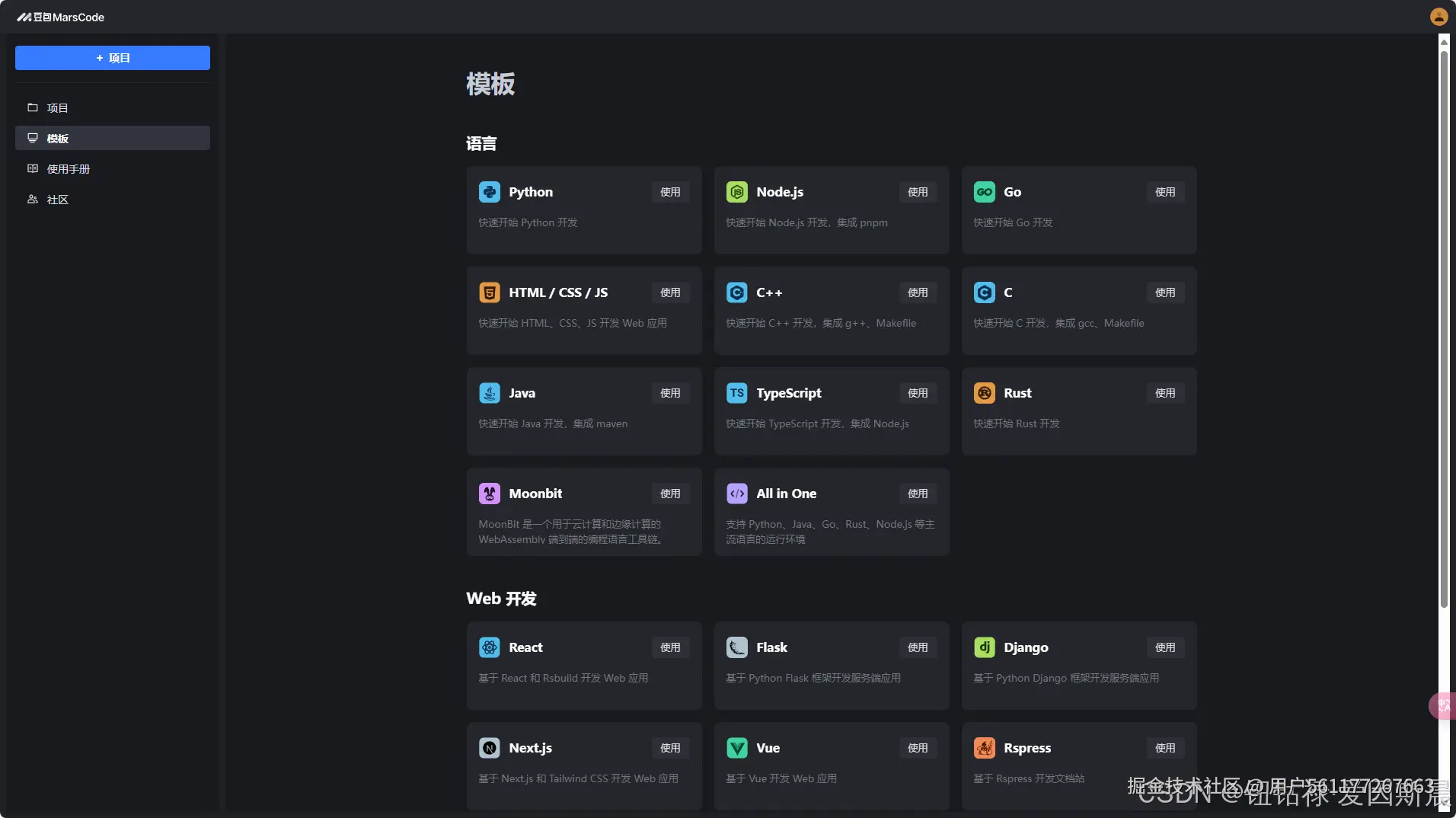Go to the 社区 sidebar entry
Viewport: 1456px width, 818px height.
tap(113, 200)
